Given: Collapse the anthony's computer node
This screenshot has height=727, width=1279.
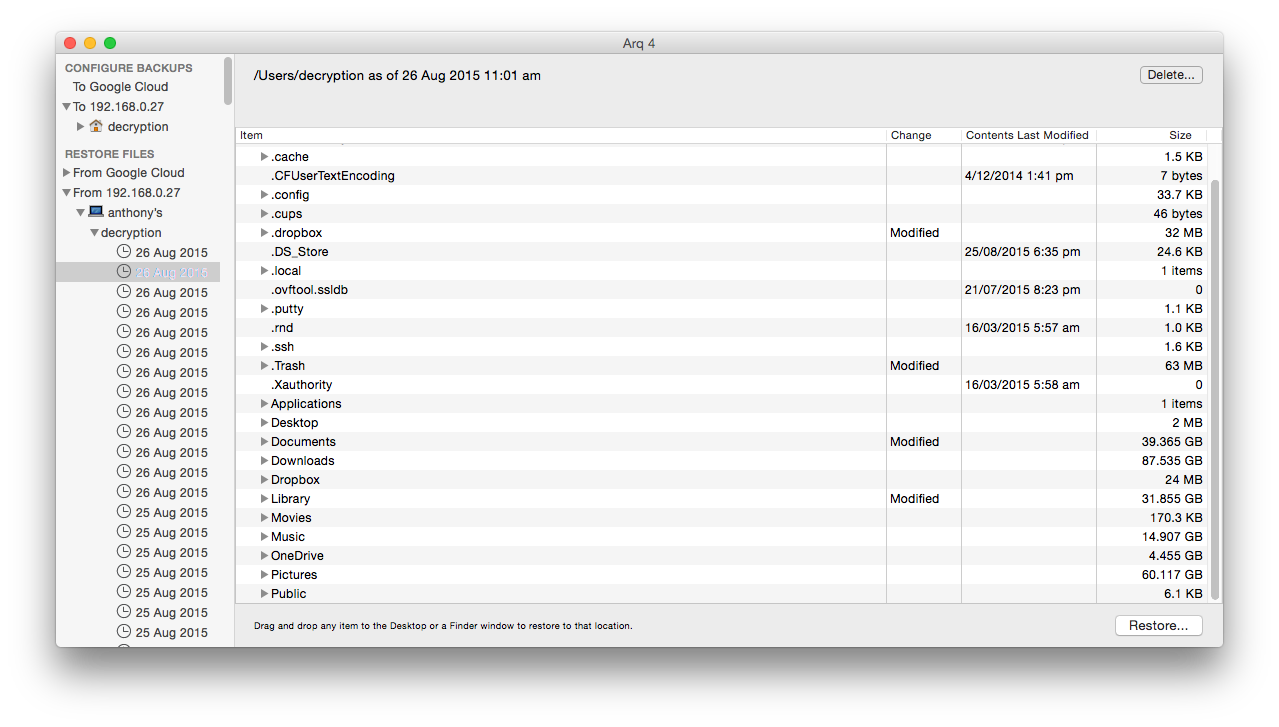Looking at the screenshot, I should point(80,213).
